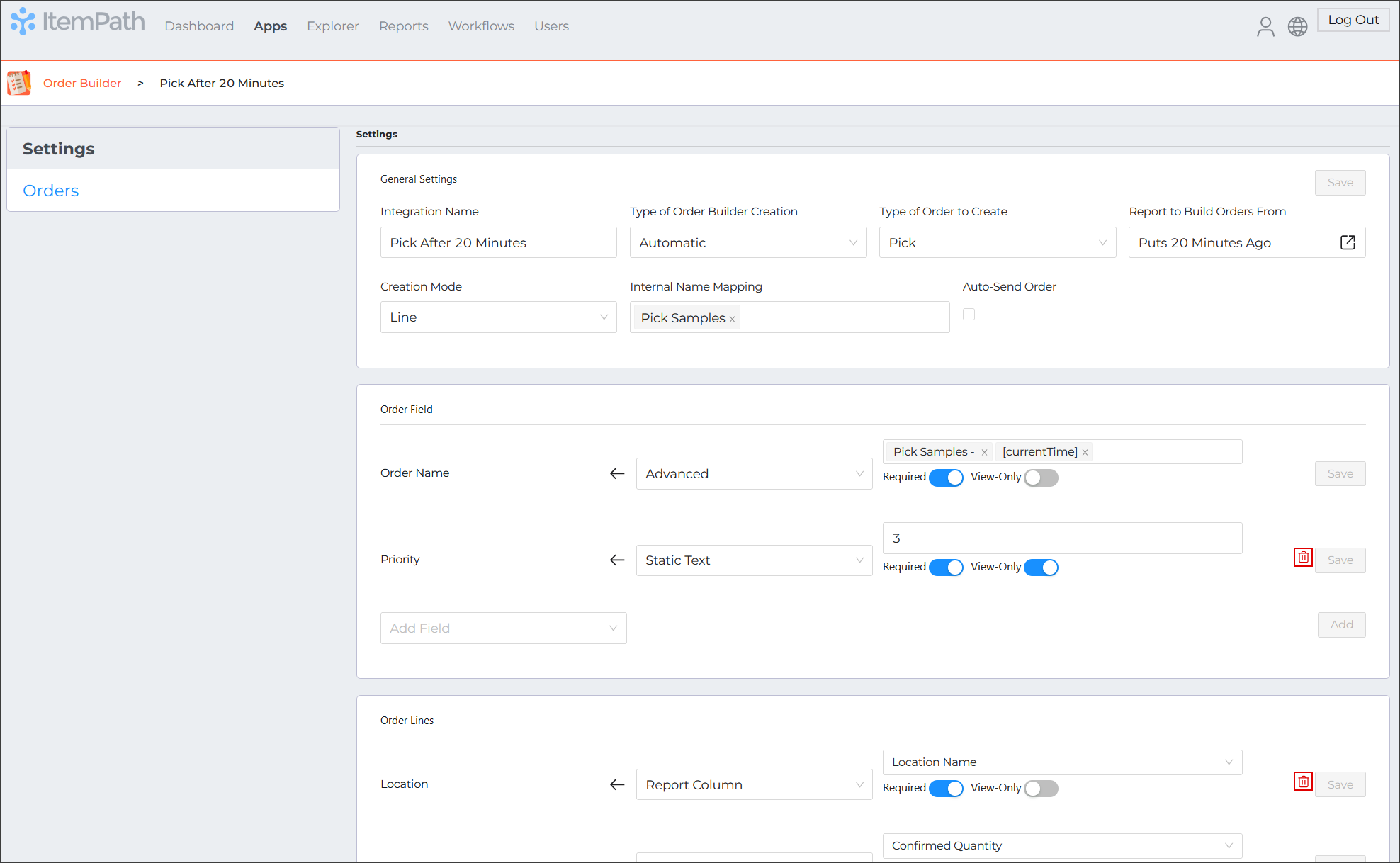This screenshot has height=863, width=1400.
Task: Click the left arrow next to Location
Action: [617, 784]
